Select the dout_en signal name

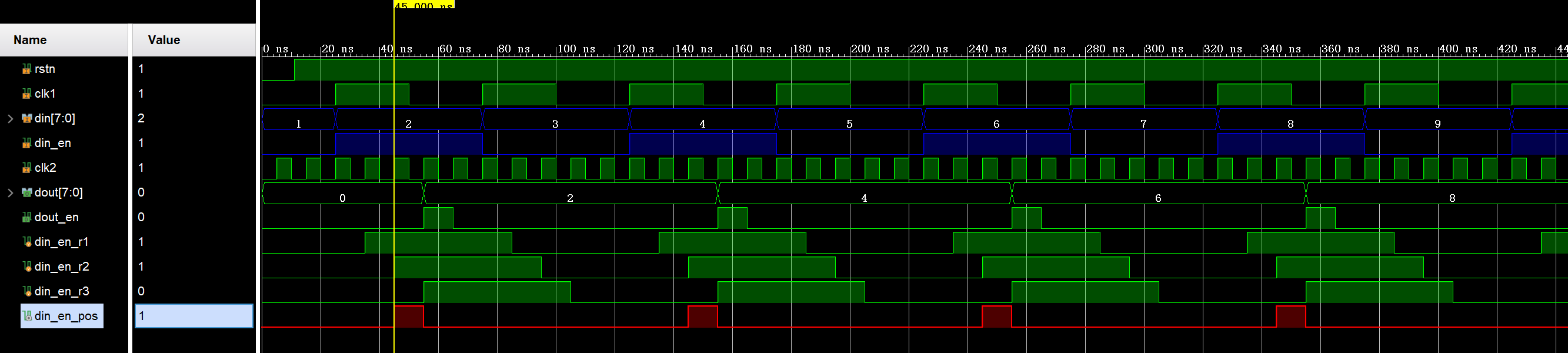click(56, 217)
